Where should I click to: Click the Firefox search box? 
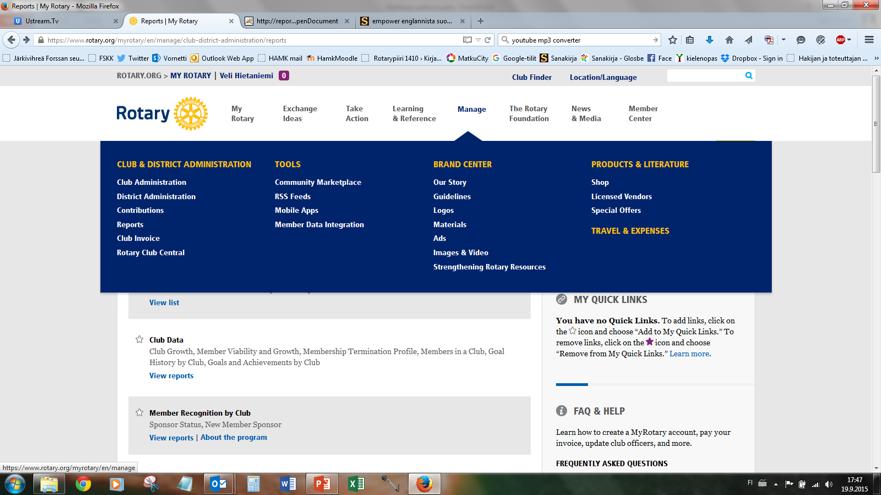click(x=579, y=40)
